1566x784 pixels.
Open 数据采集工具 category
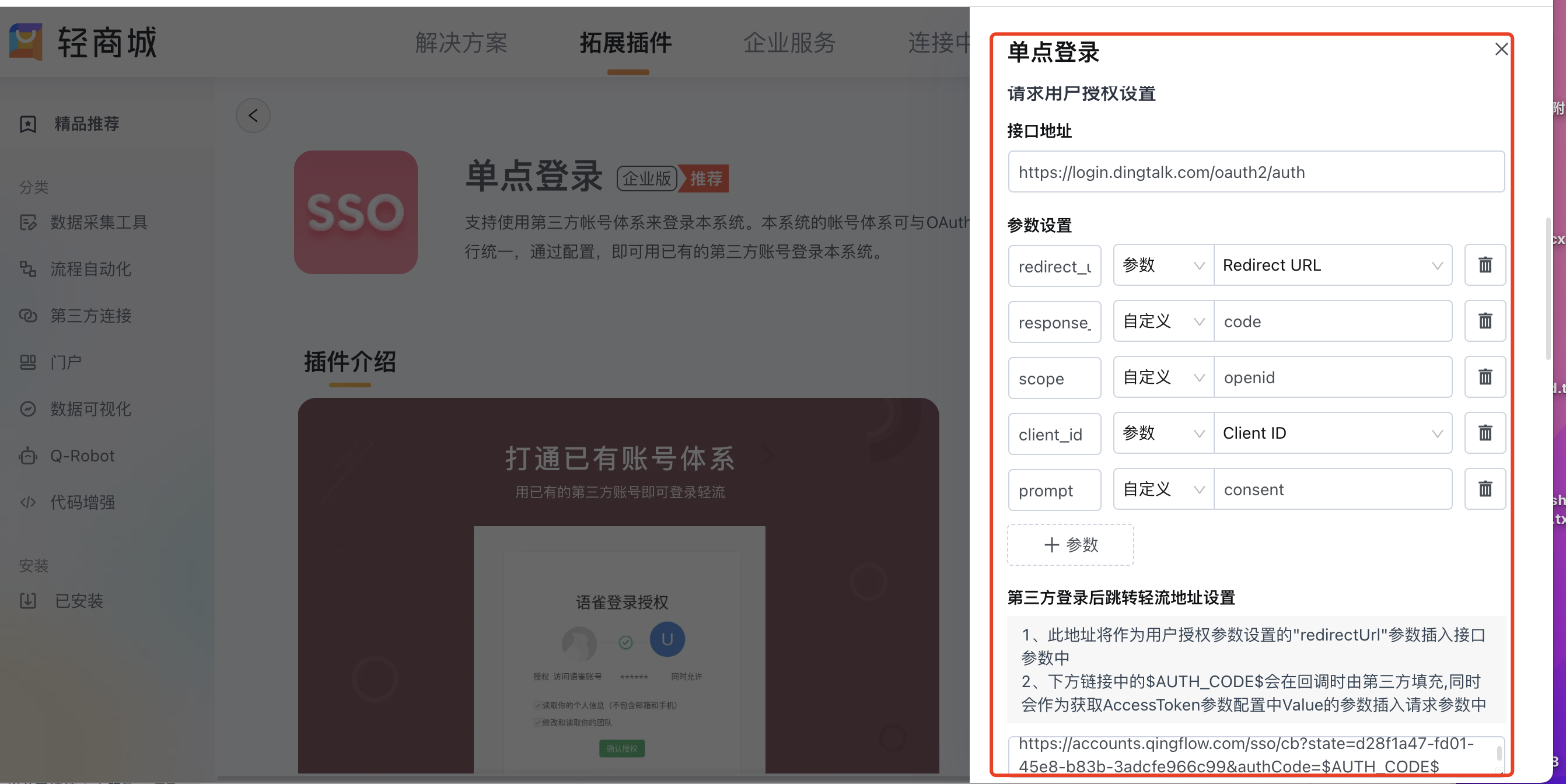click(99, 222)
